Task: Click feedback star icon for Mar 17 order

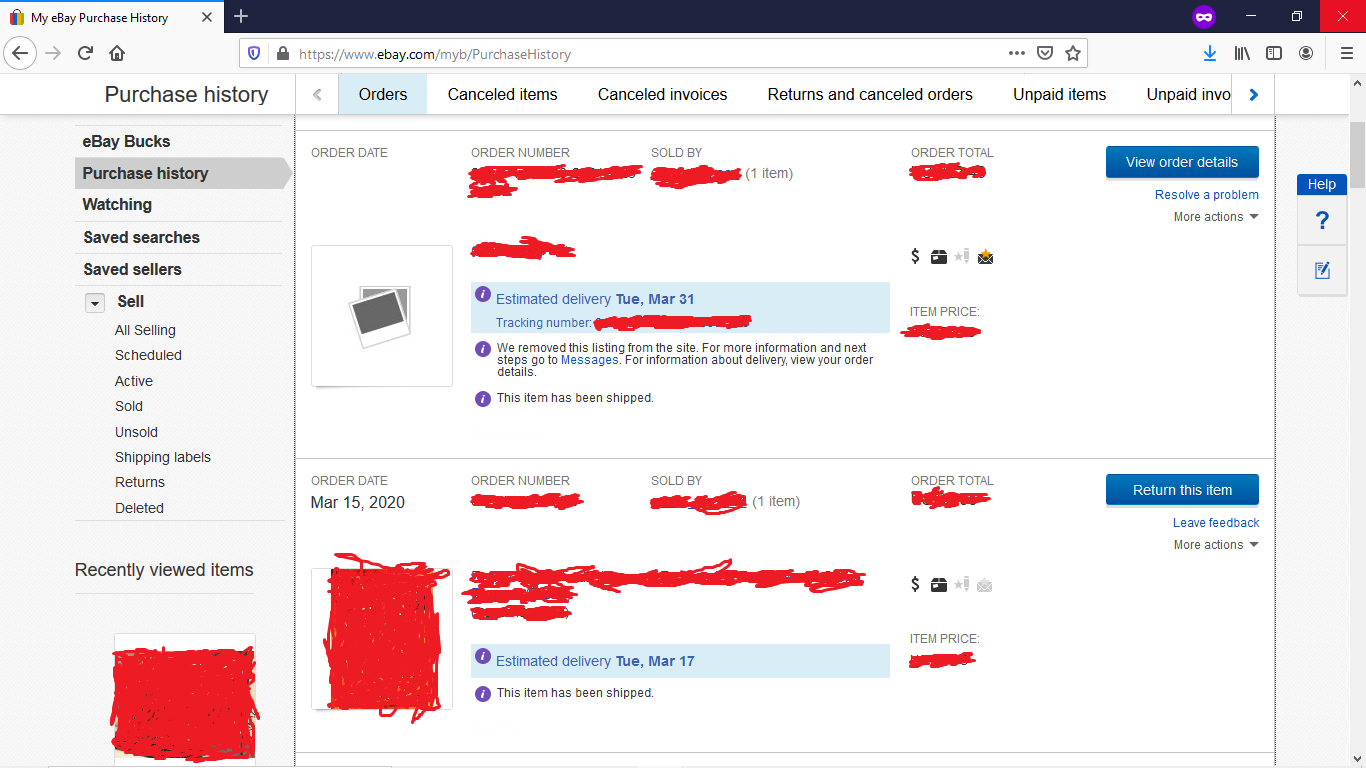Action: [x=962, y=584]
